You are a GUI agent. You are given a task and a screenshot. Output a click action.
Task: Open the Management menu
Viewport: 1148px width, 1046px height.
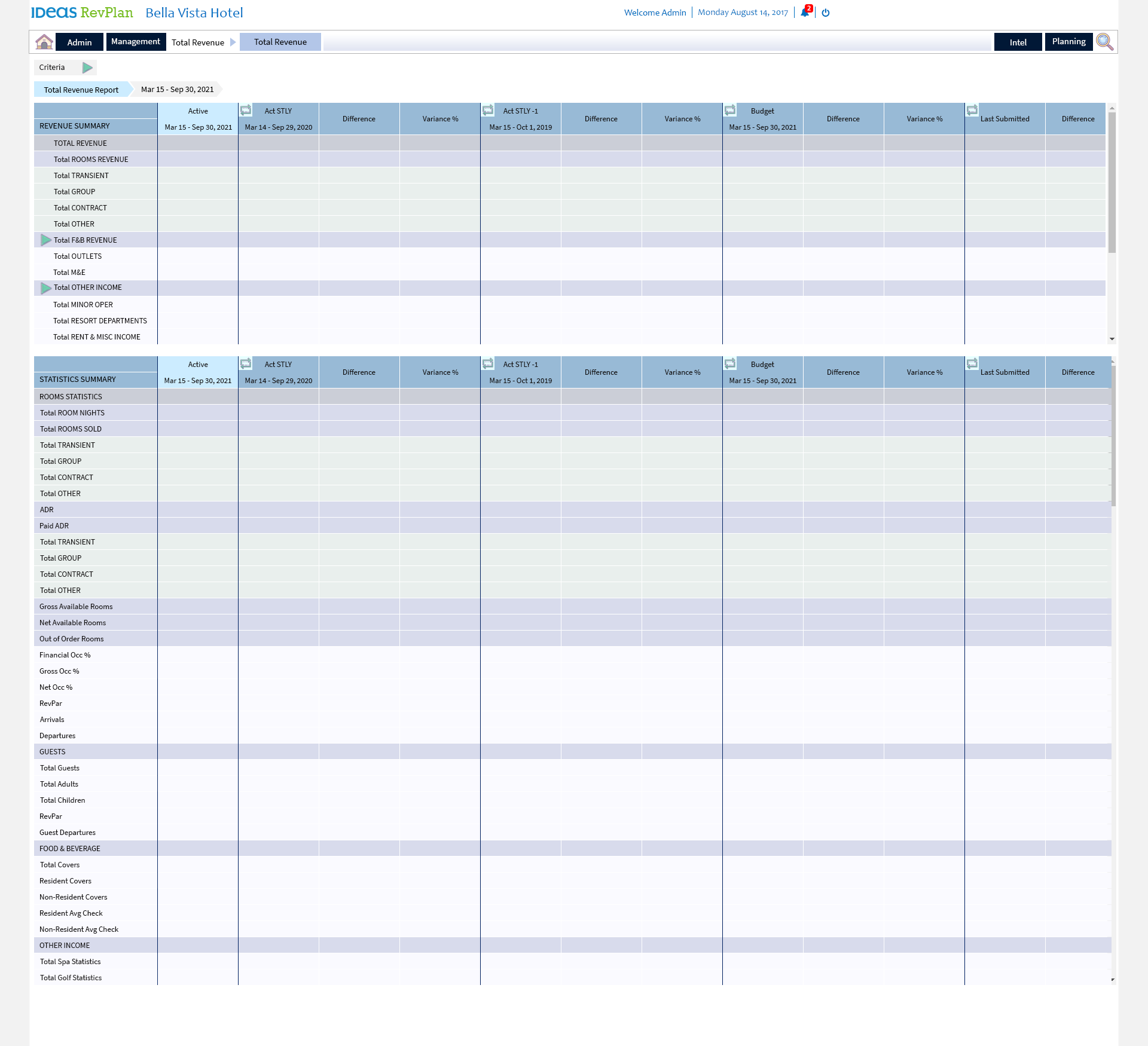tap(136, 42)
